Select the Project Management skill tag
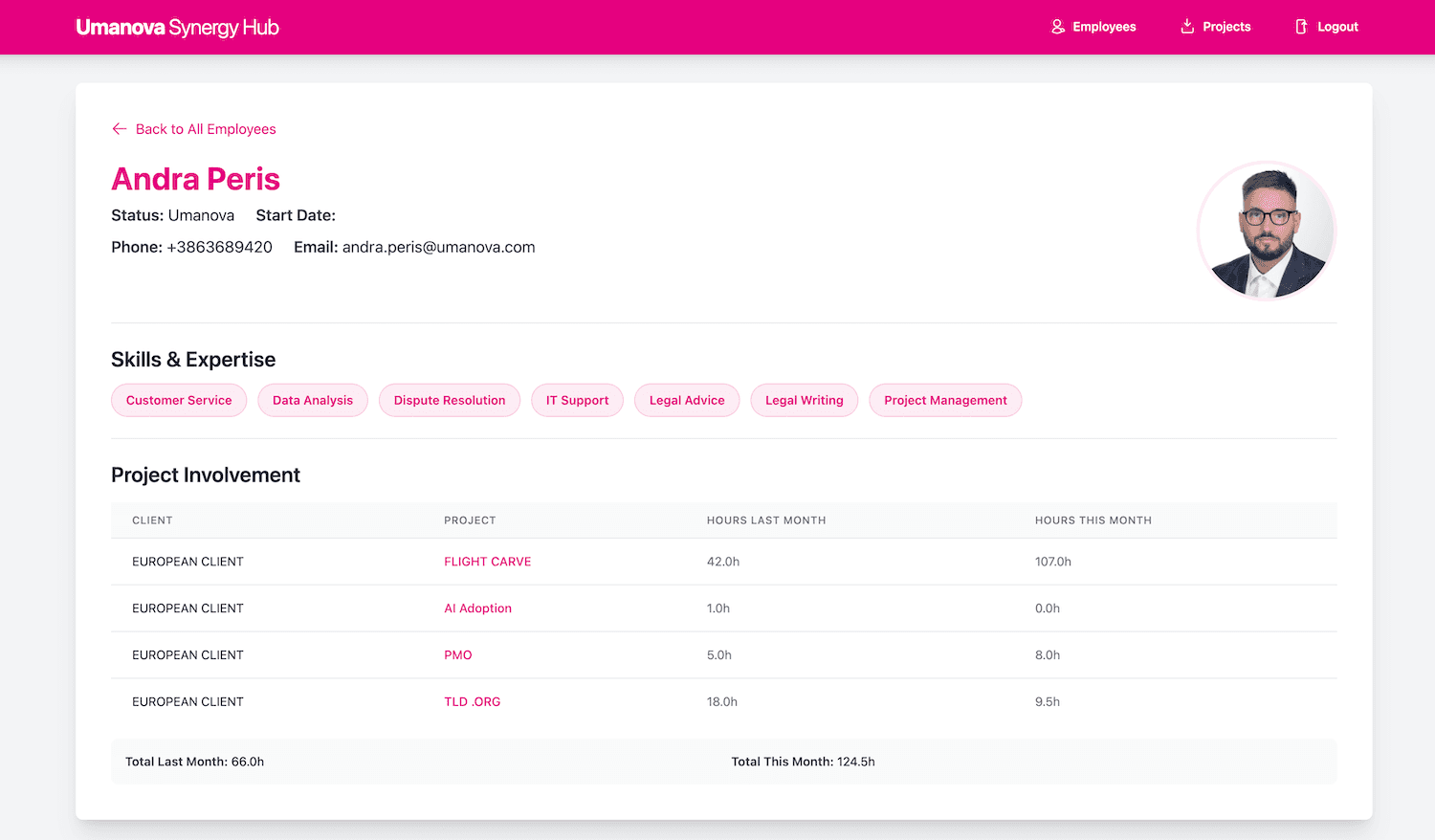The image size is (1435, 840). click(x=944, y=400)
